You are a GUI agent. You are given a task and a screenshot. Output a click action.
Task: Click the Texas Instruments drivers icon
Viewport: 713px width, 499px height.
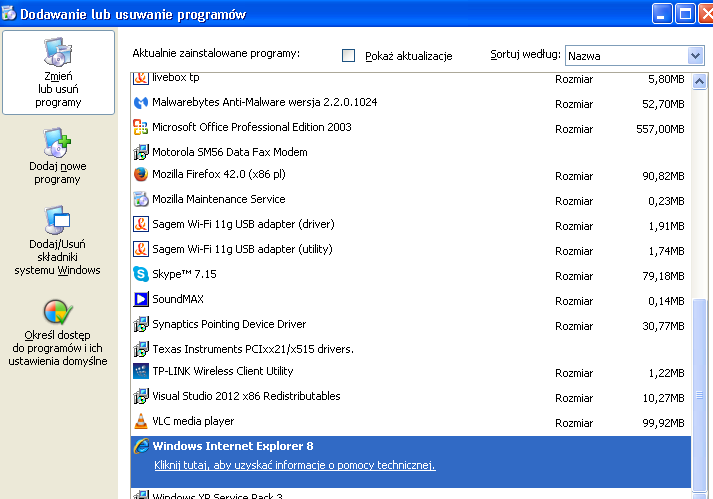coord(141,349)
